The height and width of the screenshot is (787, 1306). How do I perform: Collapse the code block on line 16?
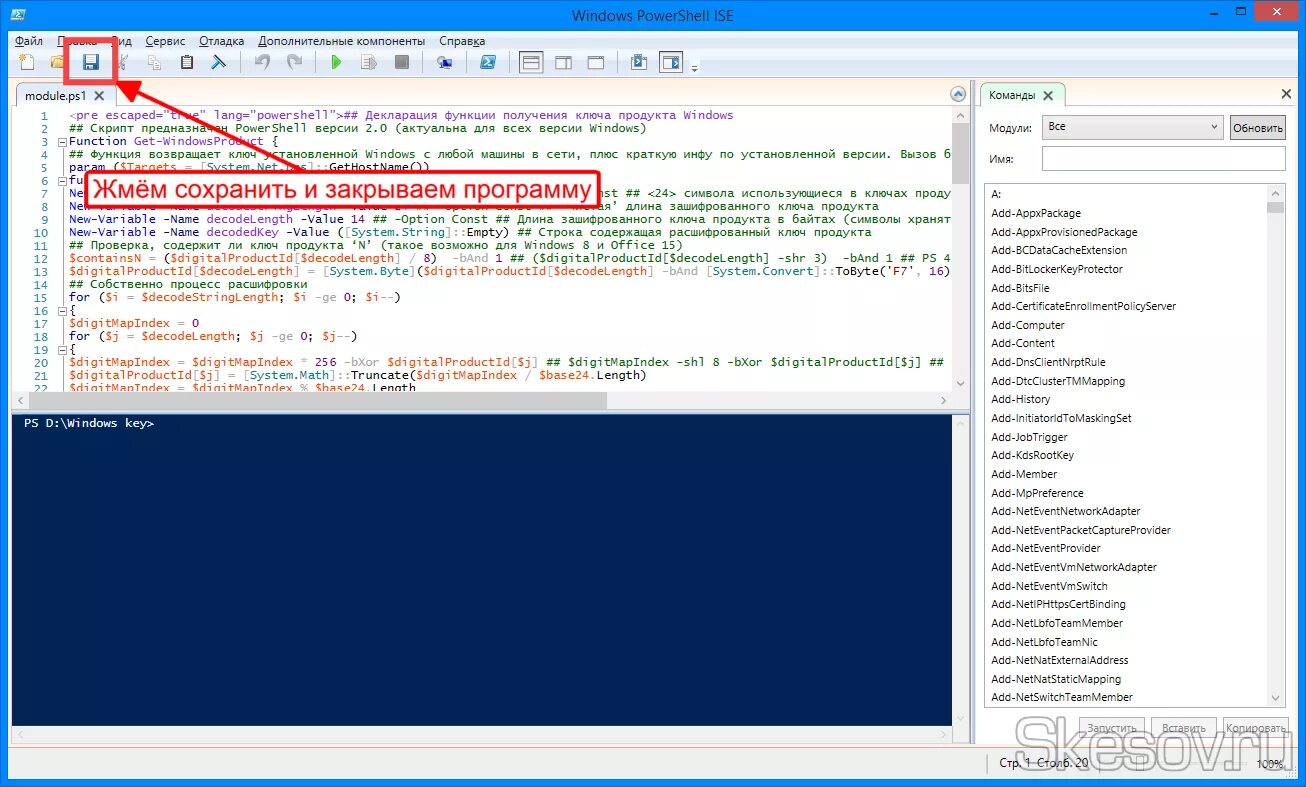click(62, 311)
